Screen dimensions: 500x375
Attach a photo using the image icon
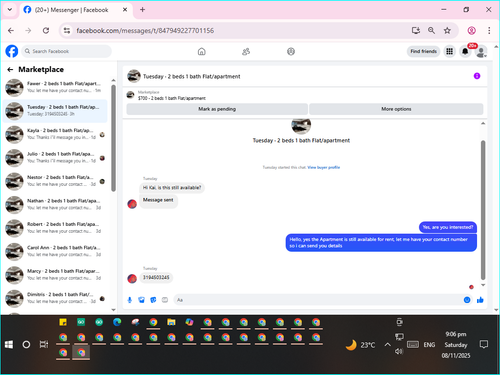pyautogui.click(x=141, y=300)
